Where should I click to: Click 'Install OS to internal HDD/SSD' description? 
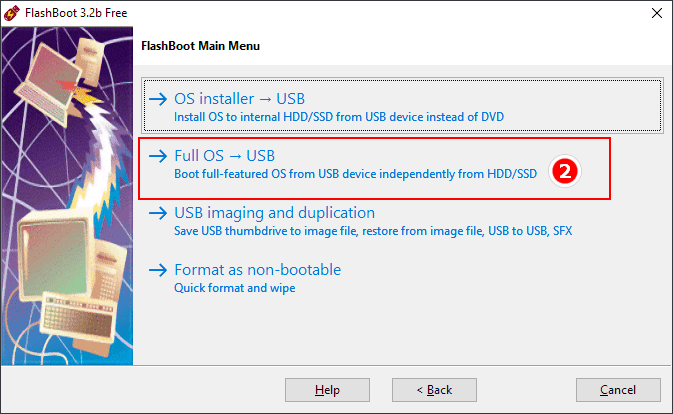click(x=339, y=117)
